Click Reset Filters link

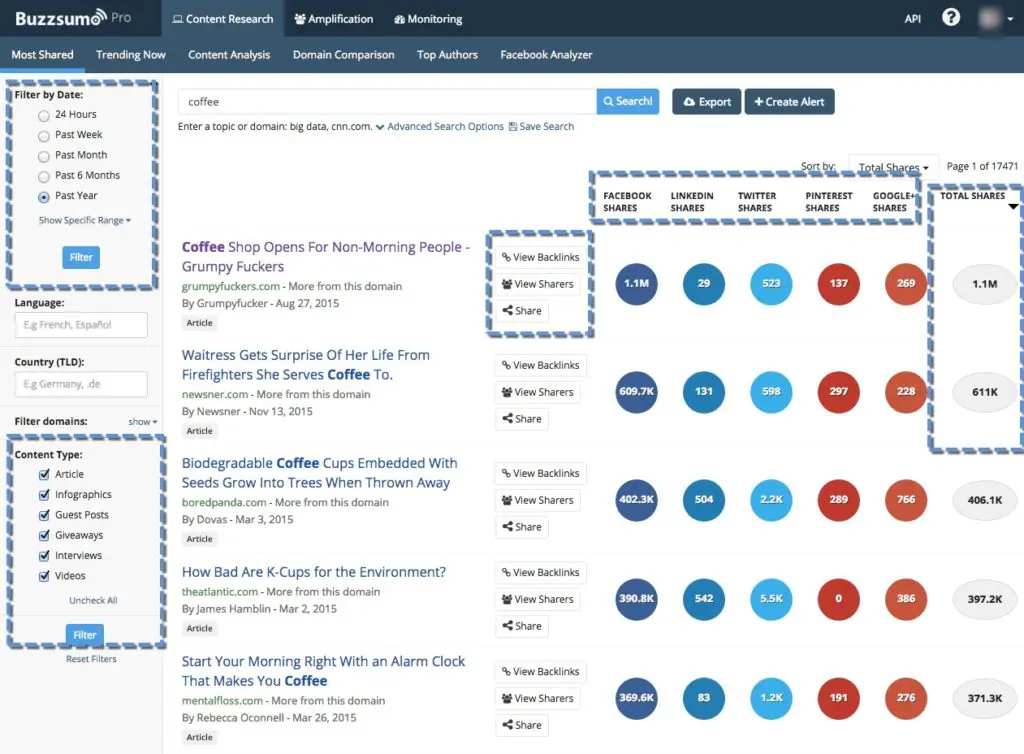coord(91,659)
